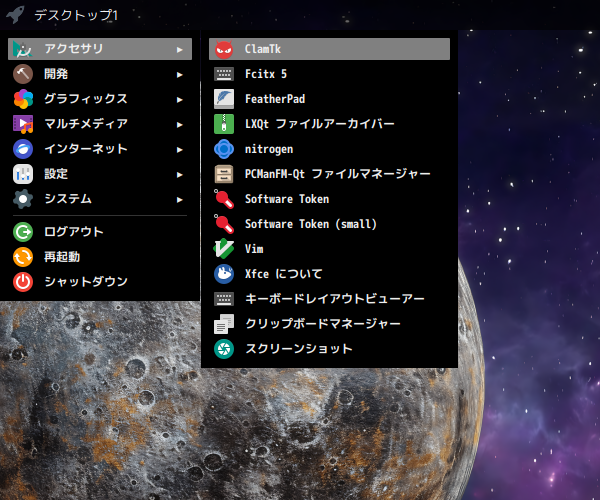Screen dimensions: 600x500
Task: Click the スクリーンショット camera shutter icon
Action: pos(224,349)
